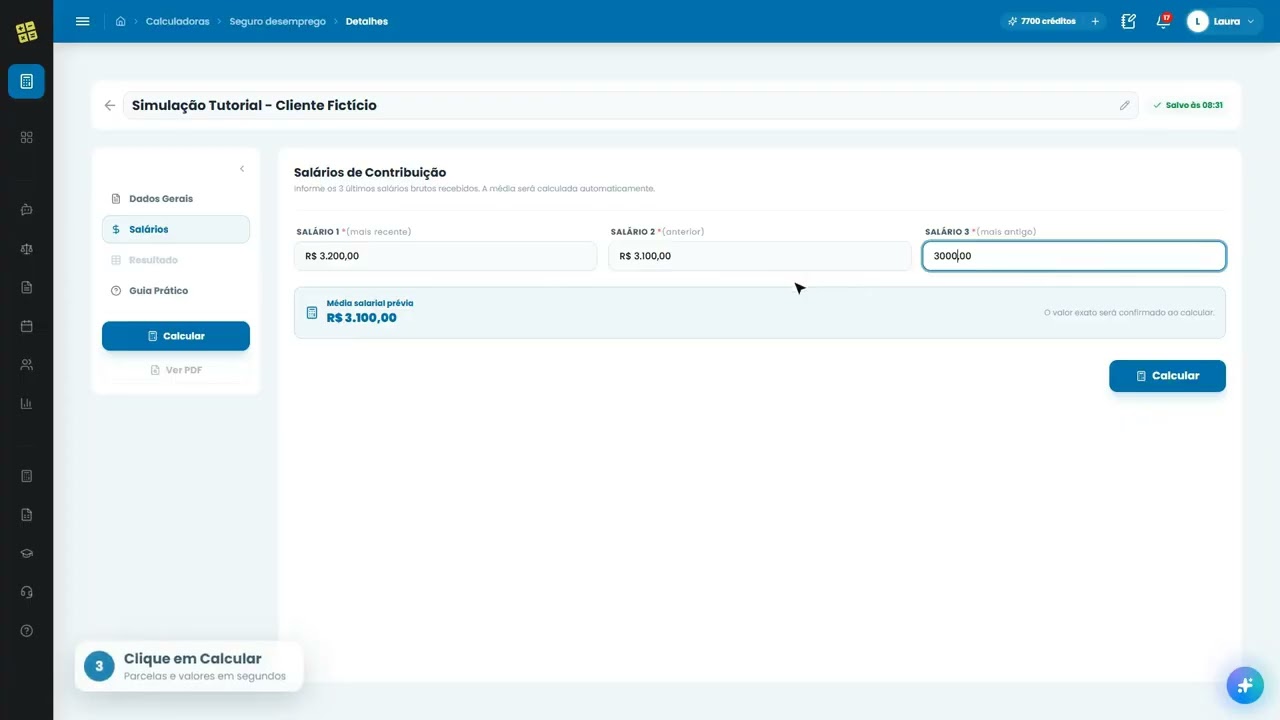Focus the Salário 2 input field

pos(760,256)
